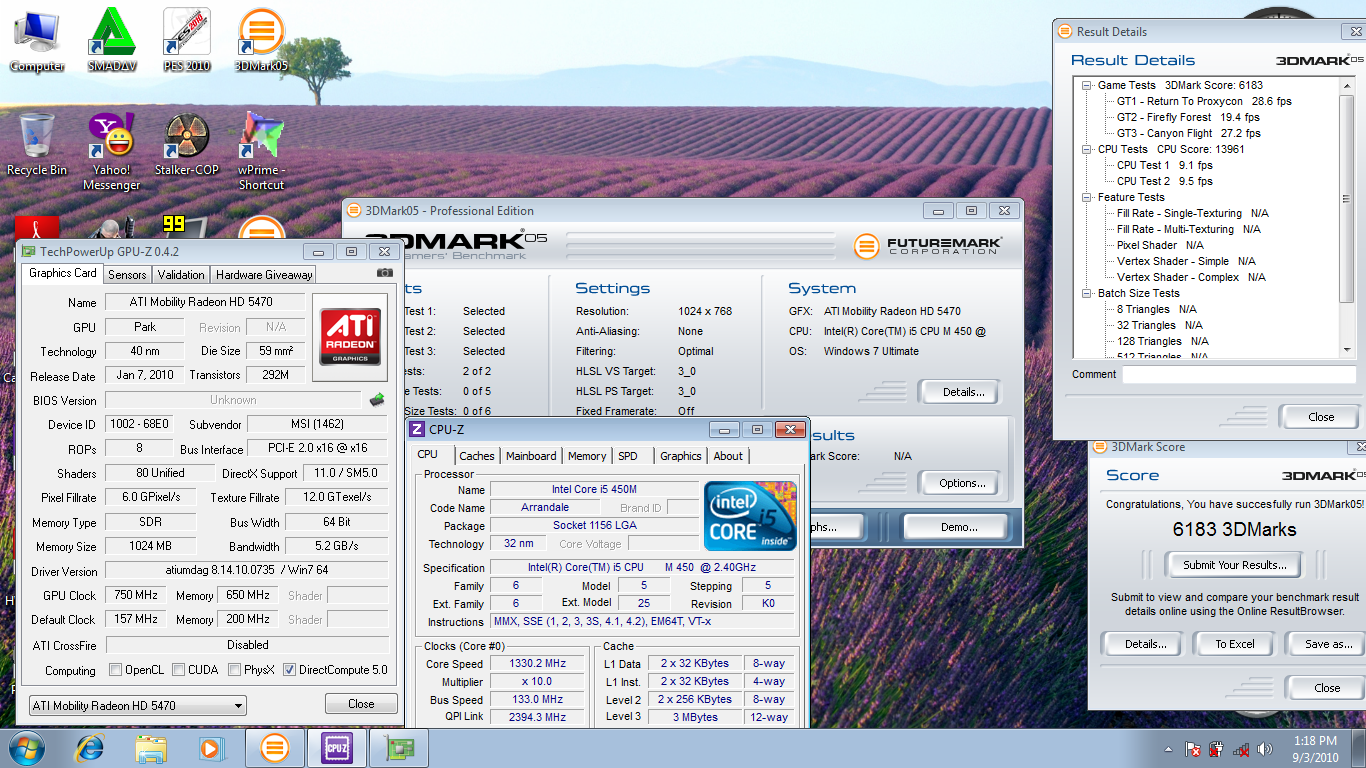Collapse the Game Tests tree node
Viewport: 1366px width, 768px height.
point(1087,85)
